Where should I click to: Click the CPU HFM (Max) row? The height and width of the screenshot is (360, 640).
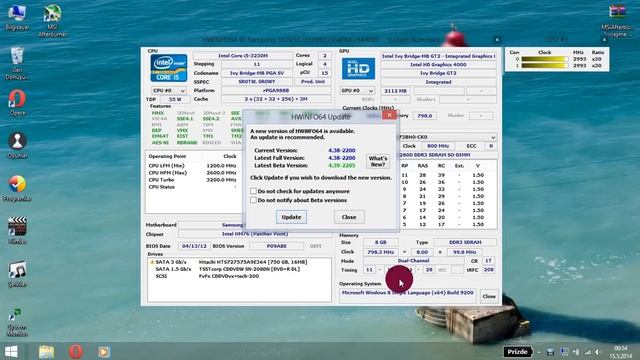pos(192,173)
